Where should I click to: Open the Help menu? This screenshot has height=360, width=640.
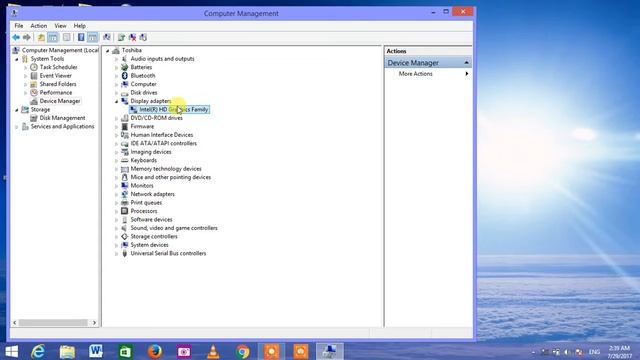coord(80,26)
